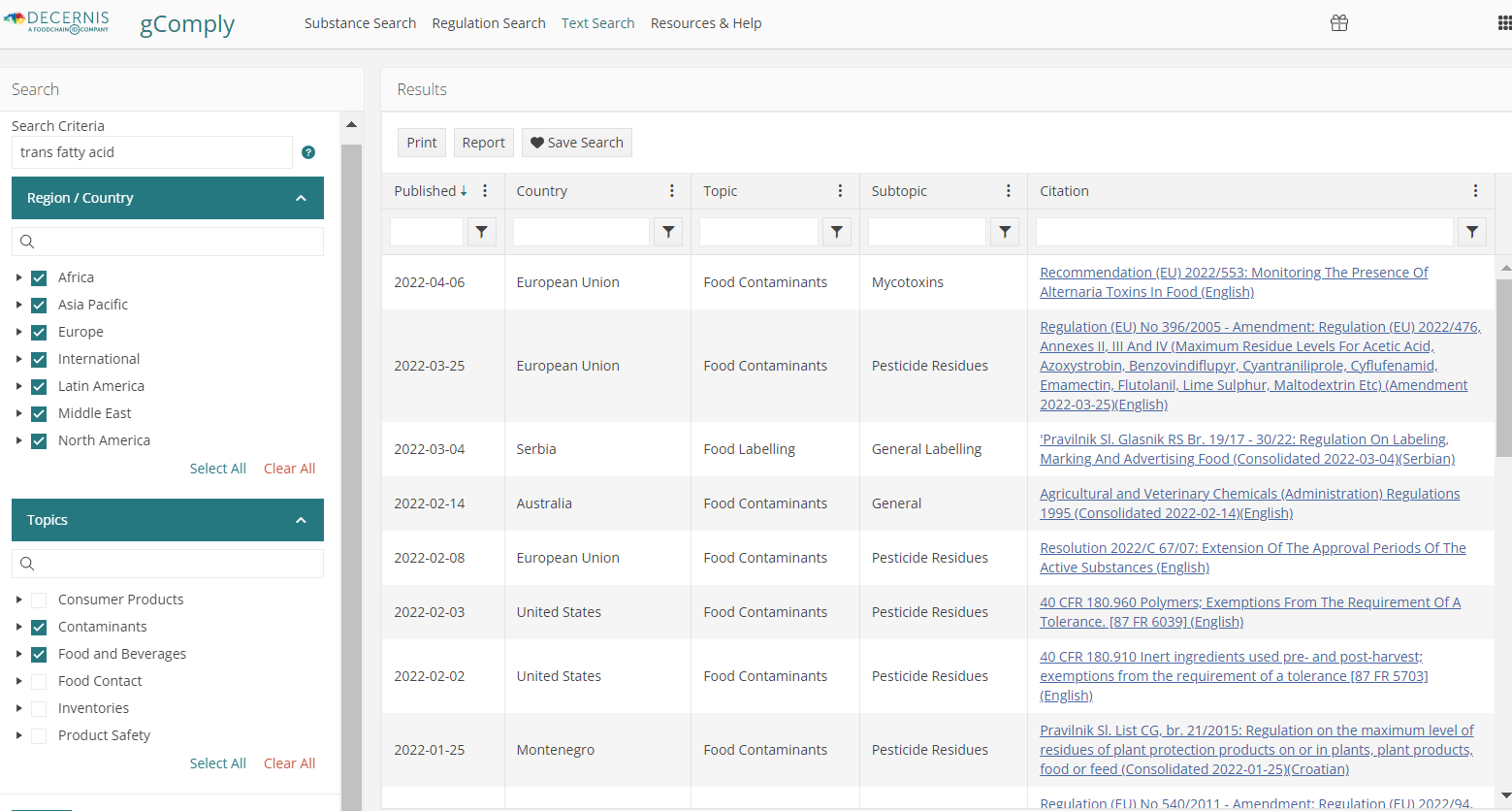This screenshot has width=1512, height=811.
Task: Uncheck the North America checkbox
Action: click(39, 441)
